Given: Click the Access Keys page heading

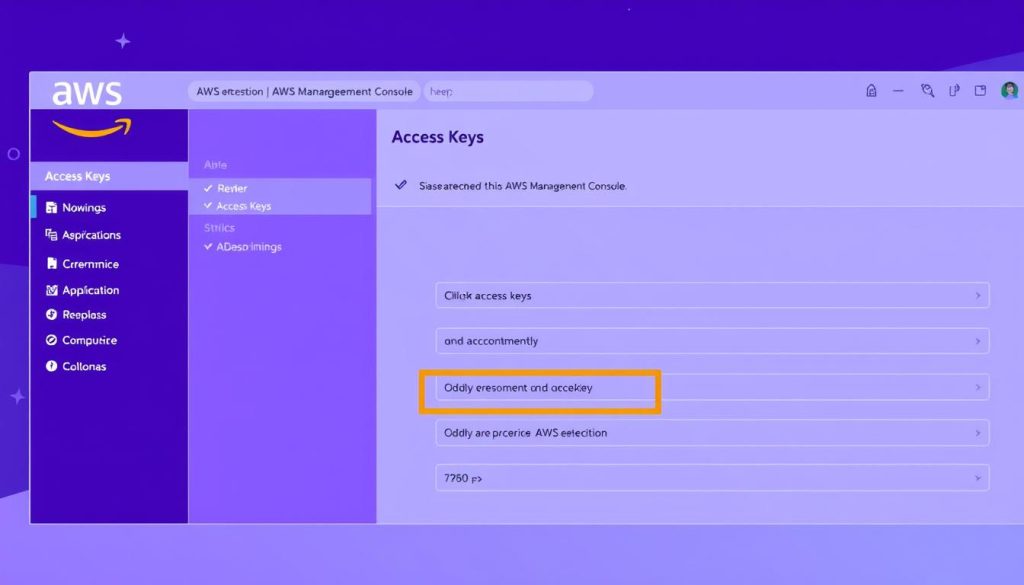Looking at the screenshot, I should pos(438,137).
